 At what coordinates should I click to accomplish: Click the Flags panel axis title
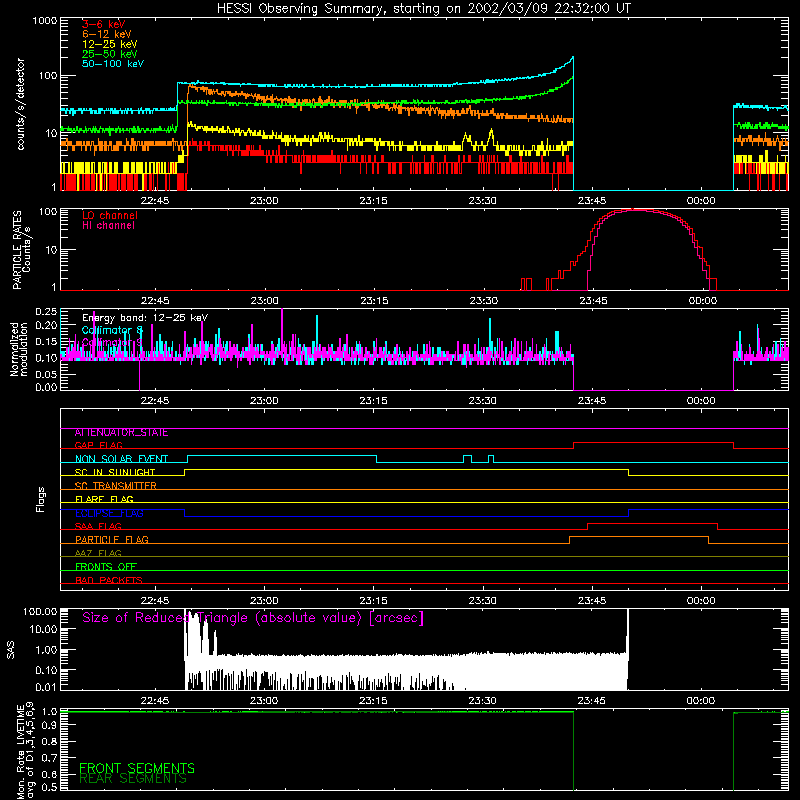[41, 499]
